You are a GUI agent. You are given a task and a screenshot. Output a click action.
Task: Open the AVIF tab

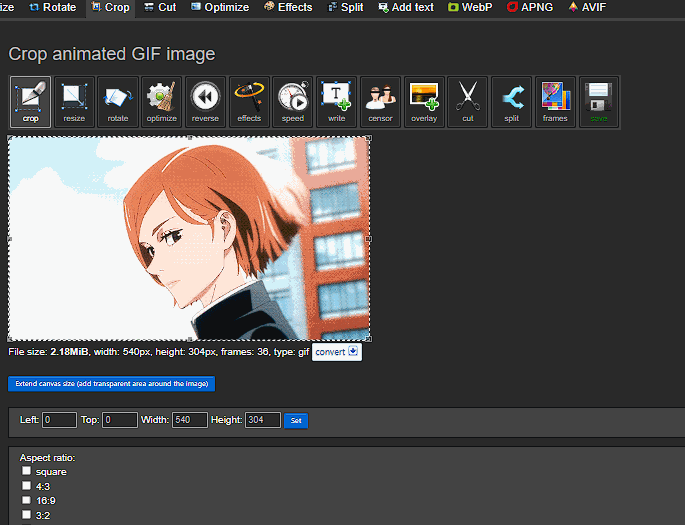[x=587, y=7]
